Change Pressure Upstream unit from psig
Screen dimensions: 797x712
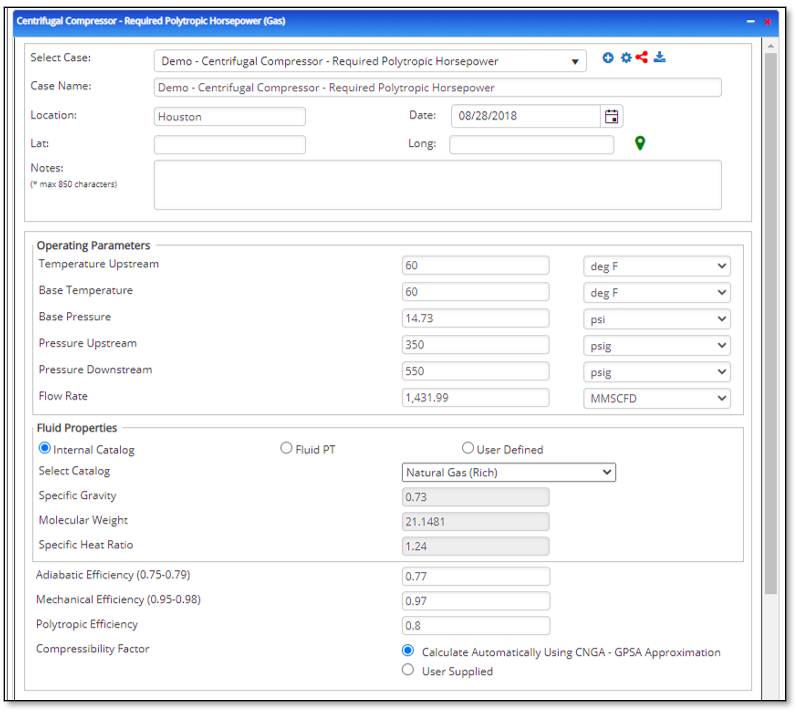656,345
